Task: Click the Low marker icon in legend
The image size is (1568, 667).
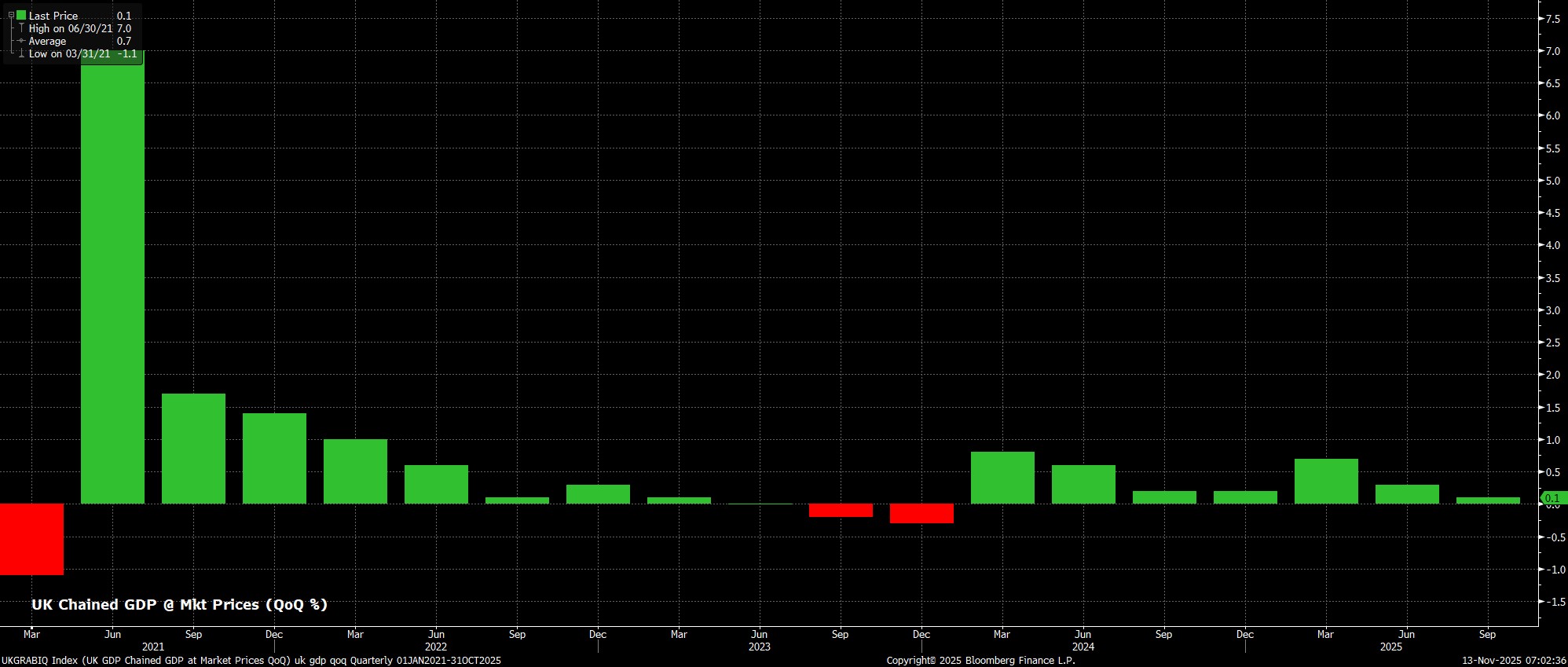Action: [21, 53]
